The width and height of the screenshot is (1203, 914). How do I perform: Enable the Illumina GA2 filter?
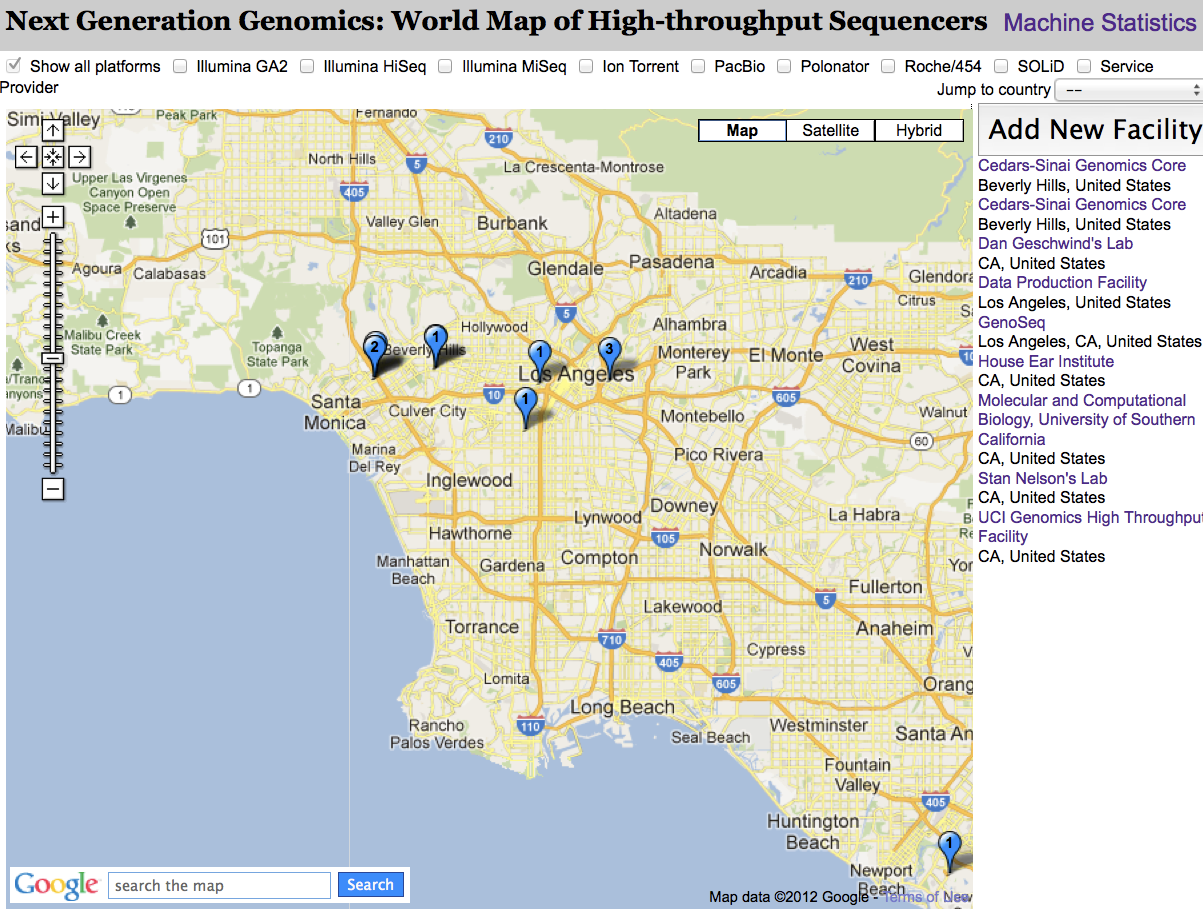point(180,66)
